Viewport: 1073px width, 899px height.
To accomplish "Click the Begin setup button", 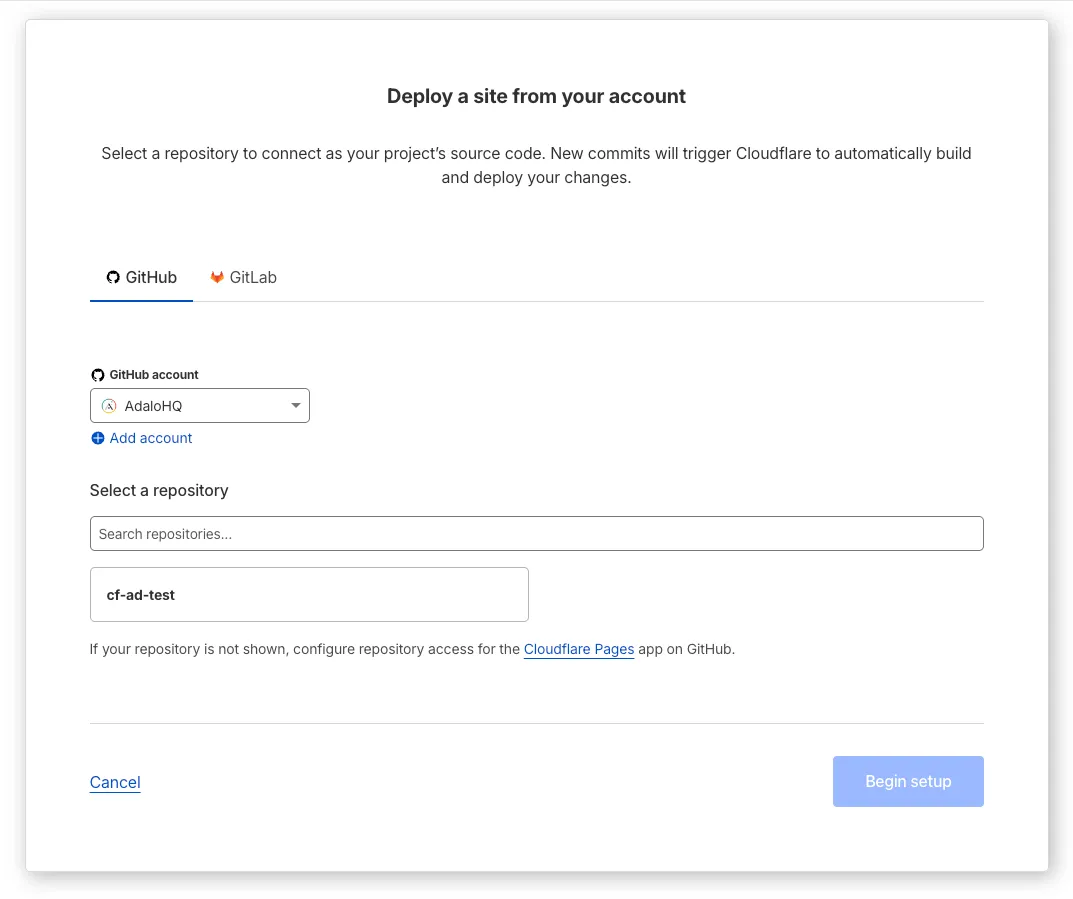I will pos(908,781).
